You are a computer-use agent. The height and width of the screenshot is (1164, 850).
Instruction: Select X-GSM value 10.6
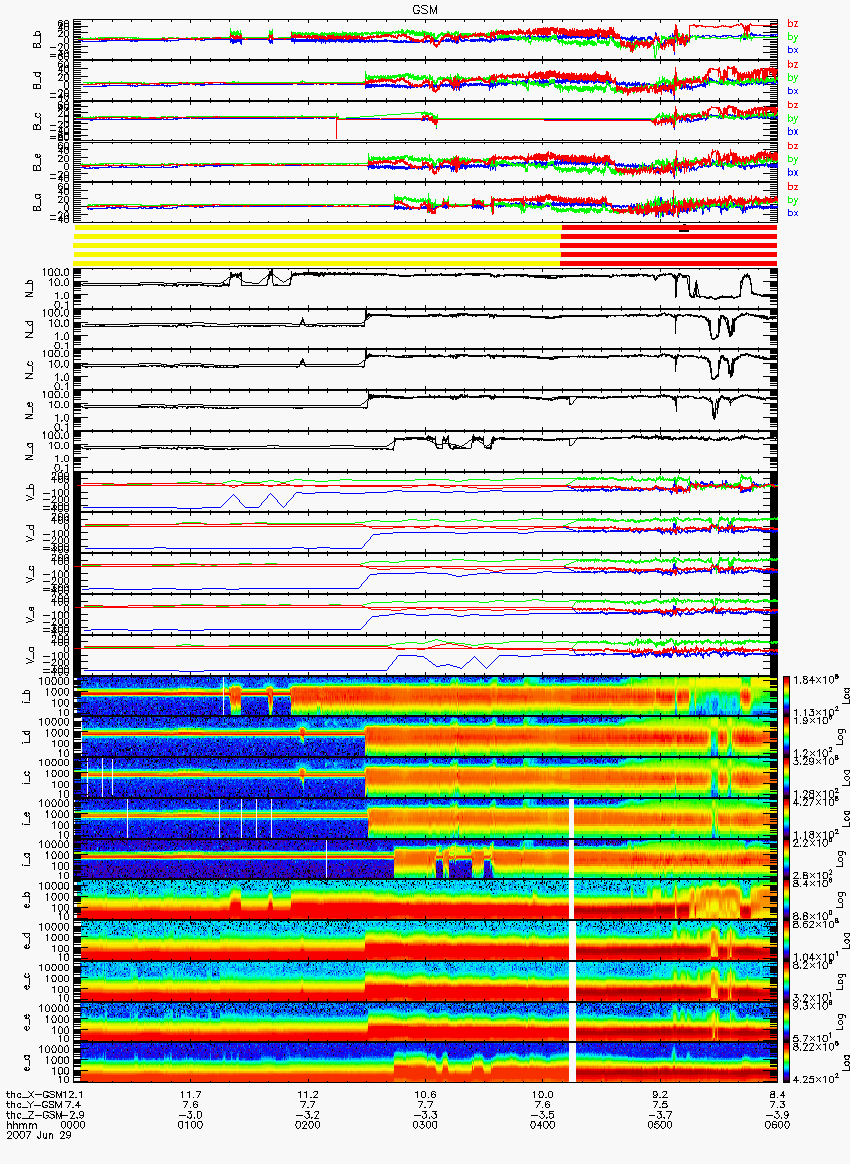coord(425,1094)
